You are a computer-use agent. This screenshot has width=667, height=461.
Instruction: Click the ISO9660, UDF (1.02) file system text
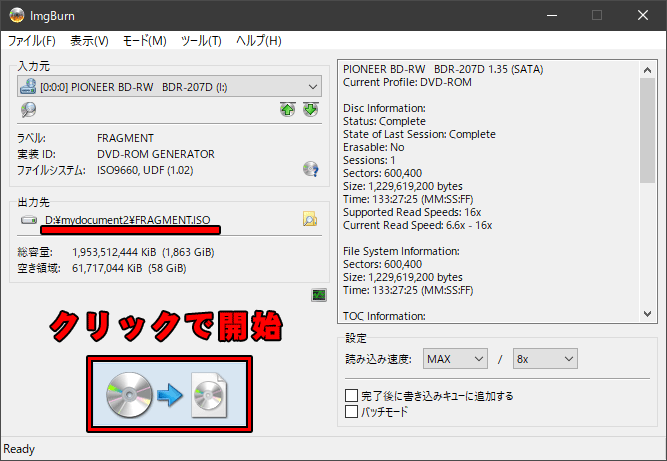[145, 170]
